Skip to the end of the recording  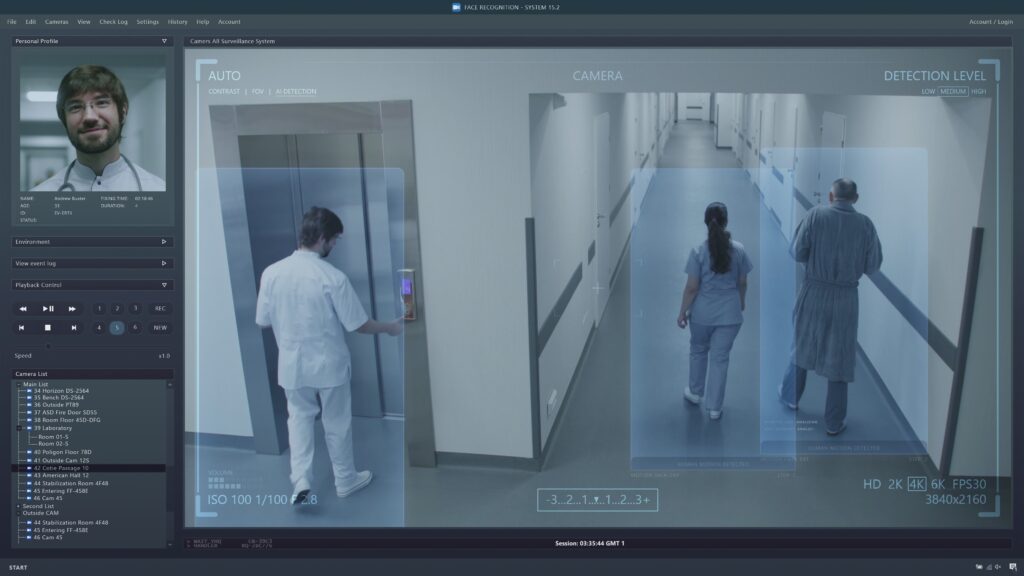click(73, 327)
